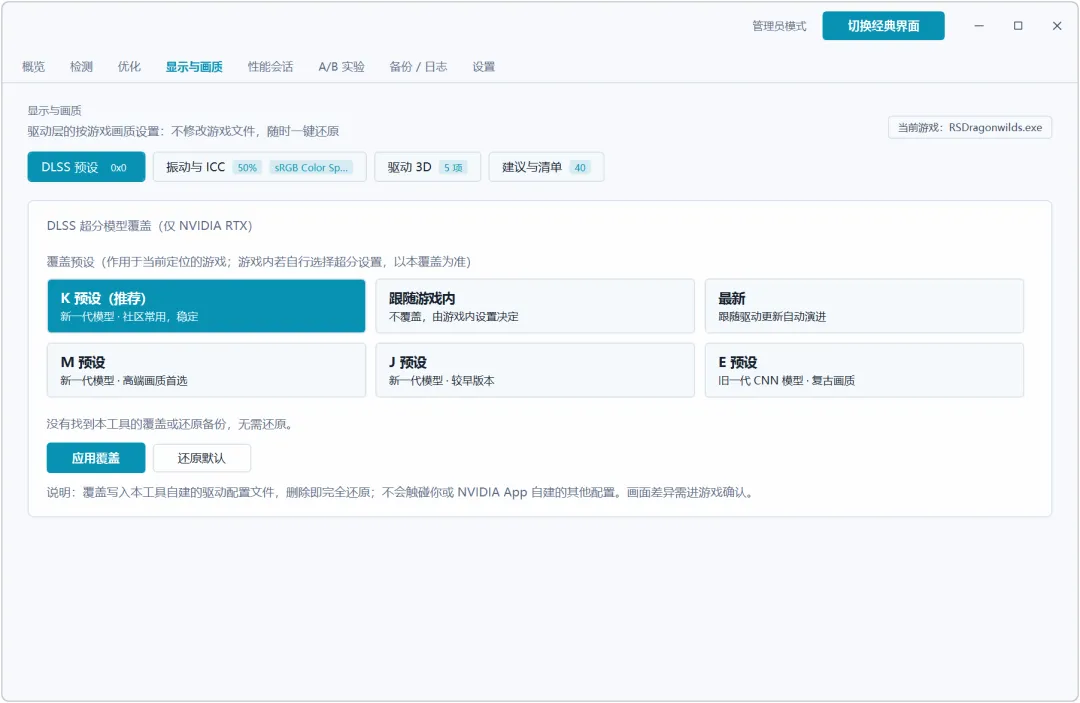Switch to the A/B 实验 tab

pos(342,67)
